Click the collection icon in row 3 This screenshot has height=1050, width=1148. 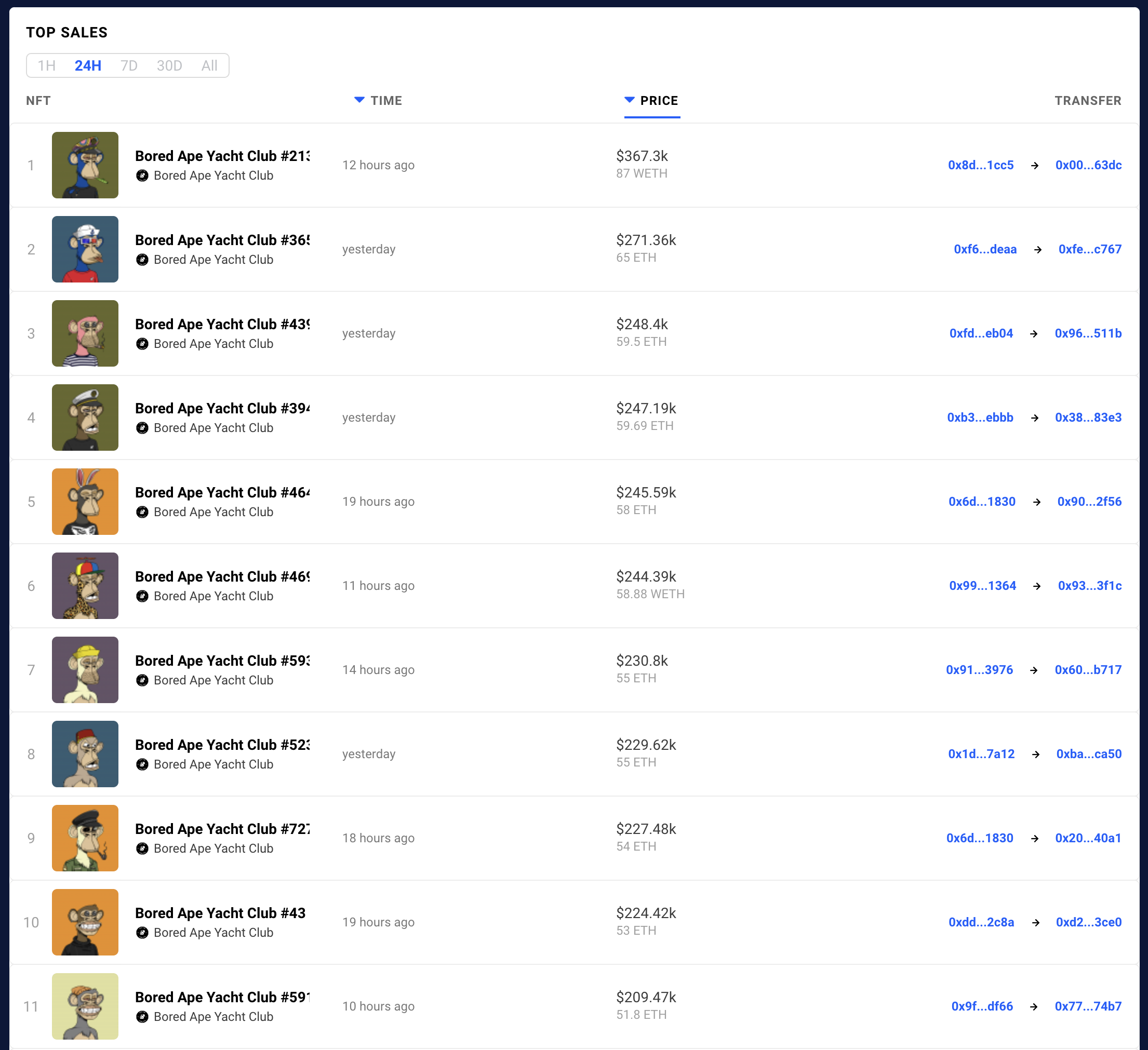coord(142,344)
